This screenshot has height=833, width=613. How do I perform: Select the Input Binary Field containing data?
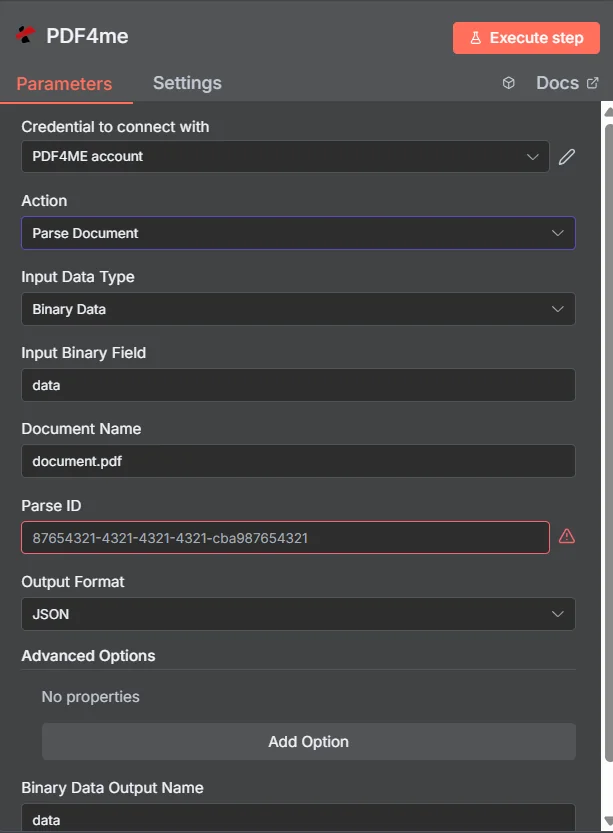click(298, 385)
